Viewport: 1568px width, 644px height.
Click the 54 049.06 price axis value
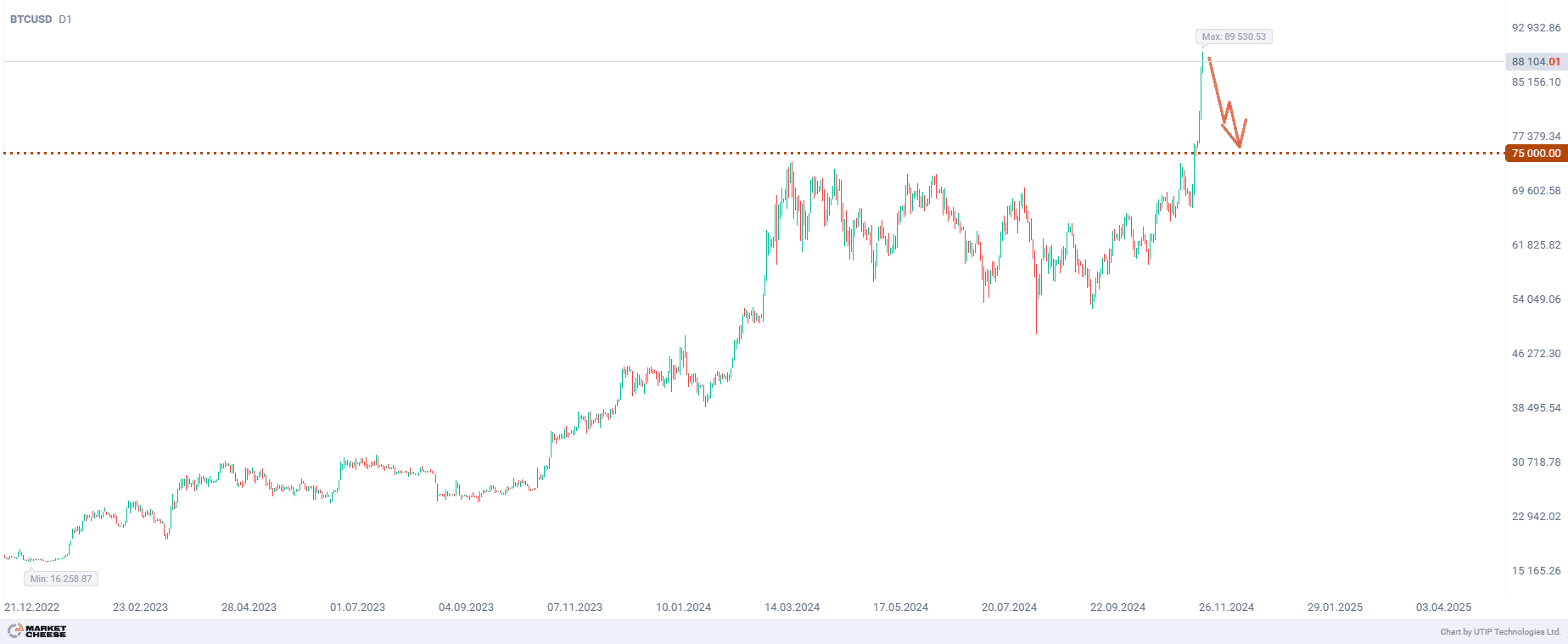coord(1536,300)
